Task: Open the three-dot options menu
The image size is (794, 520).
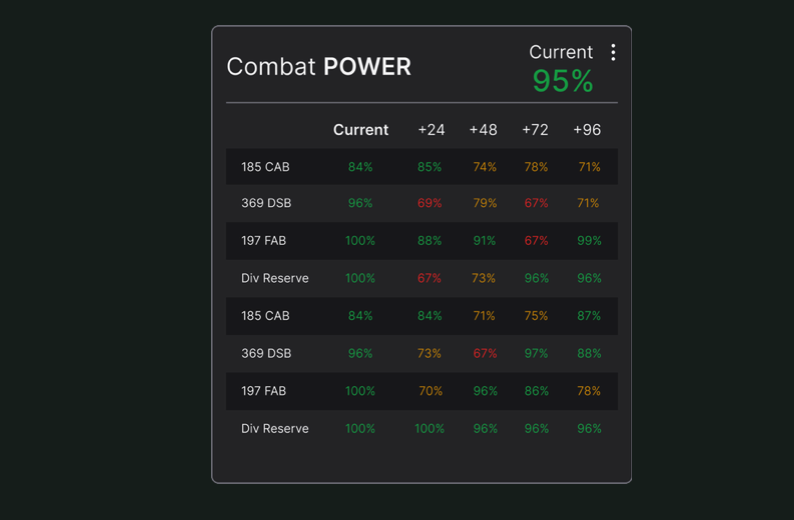Action: 613,53
